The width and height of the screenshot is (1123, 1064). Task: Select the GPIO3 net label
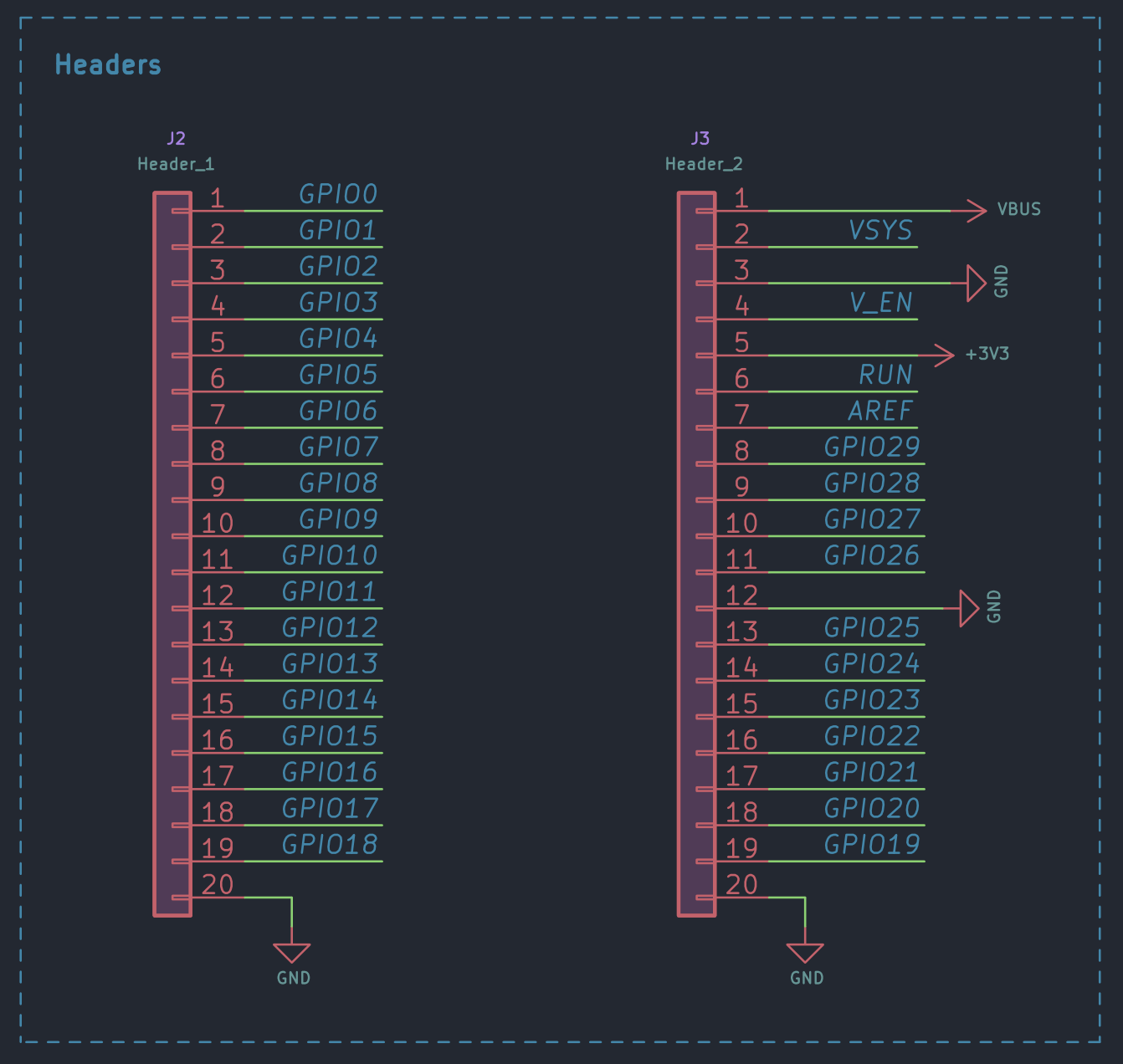(339, 302)
